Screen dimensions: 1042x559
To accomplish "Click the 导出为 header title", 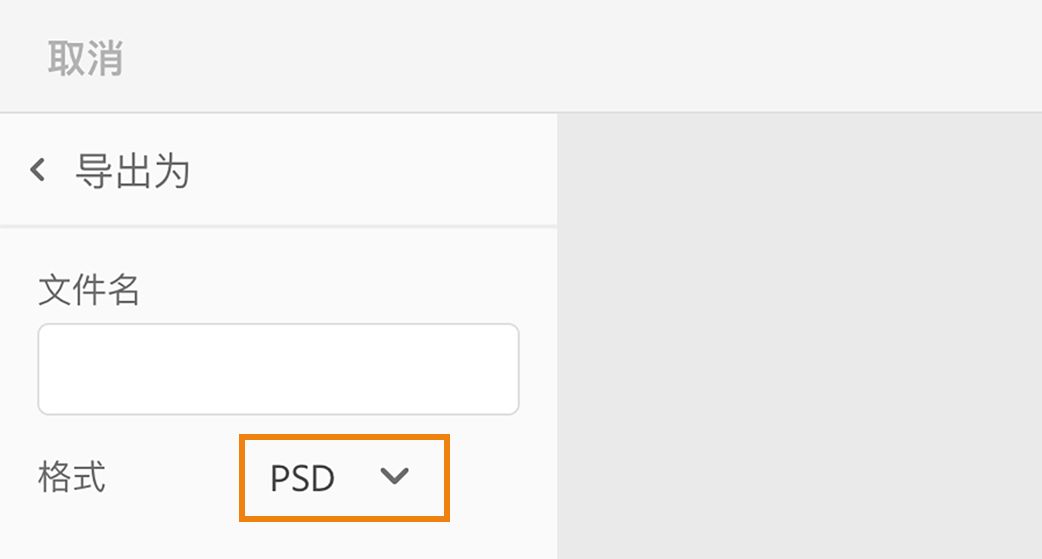I will [x=132, y=172].
